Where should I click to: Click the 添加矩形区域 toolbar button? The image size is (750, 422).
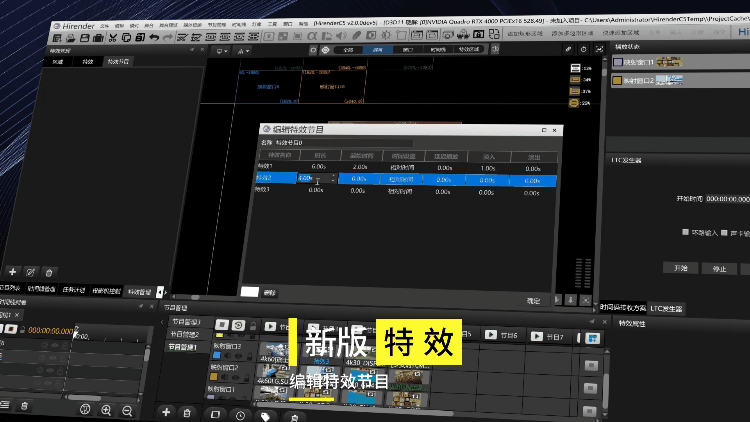click(525, 33)
